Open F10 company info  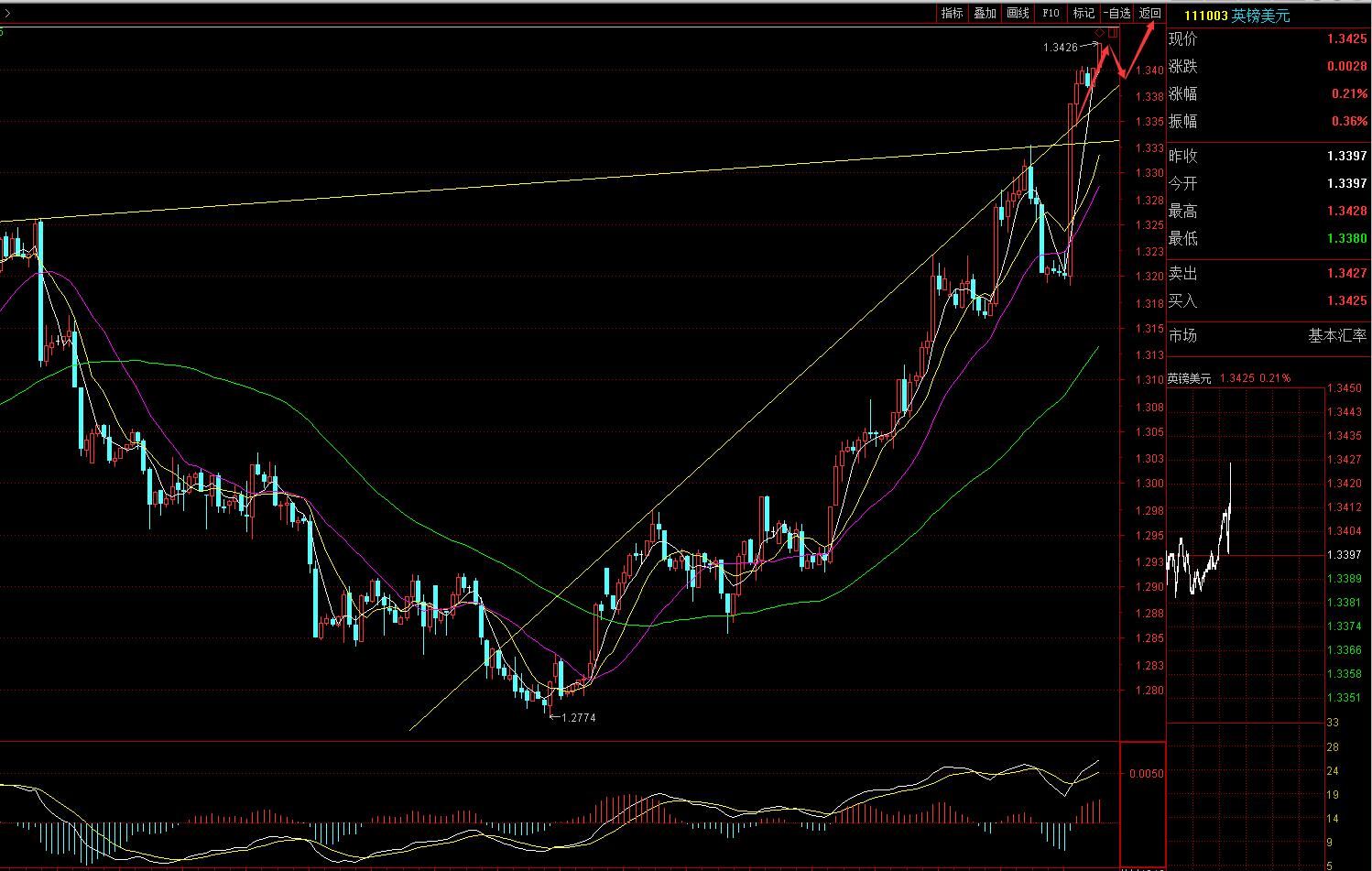[x=1051, y=13]
